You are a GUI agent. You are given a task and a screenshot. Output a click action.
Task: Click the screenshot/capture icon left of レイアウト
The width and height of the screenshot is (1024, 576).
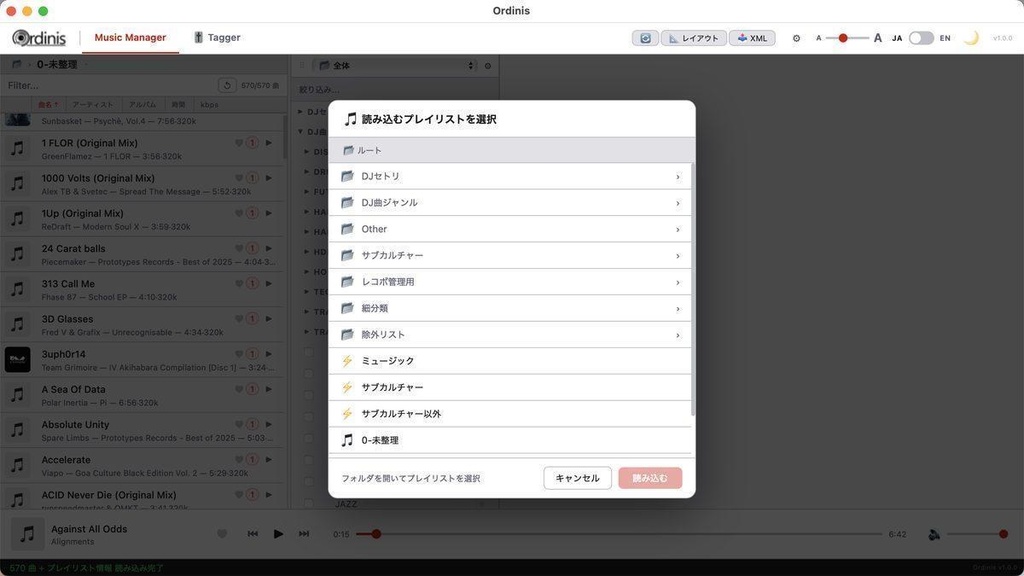[643, 37]
